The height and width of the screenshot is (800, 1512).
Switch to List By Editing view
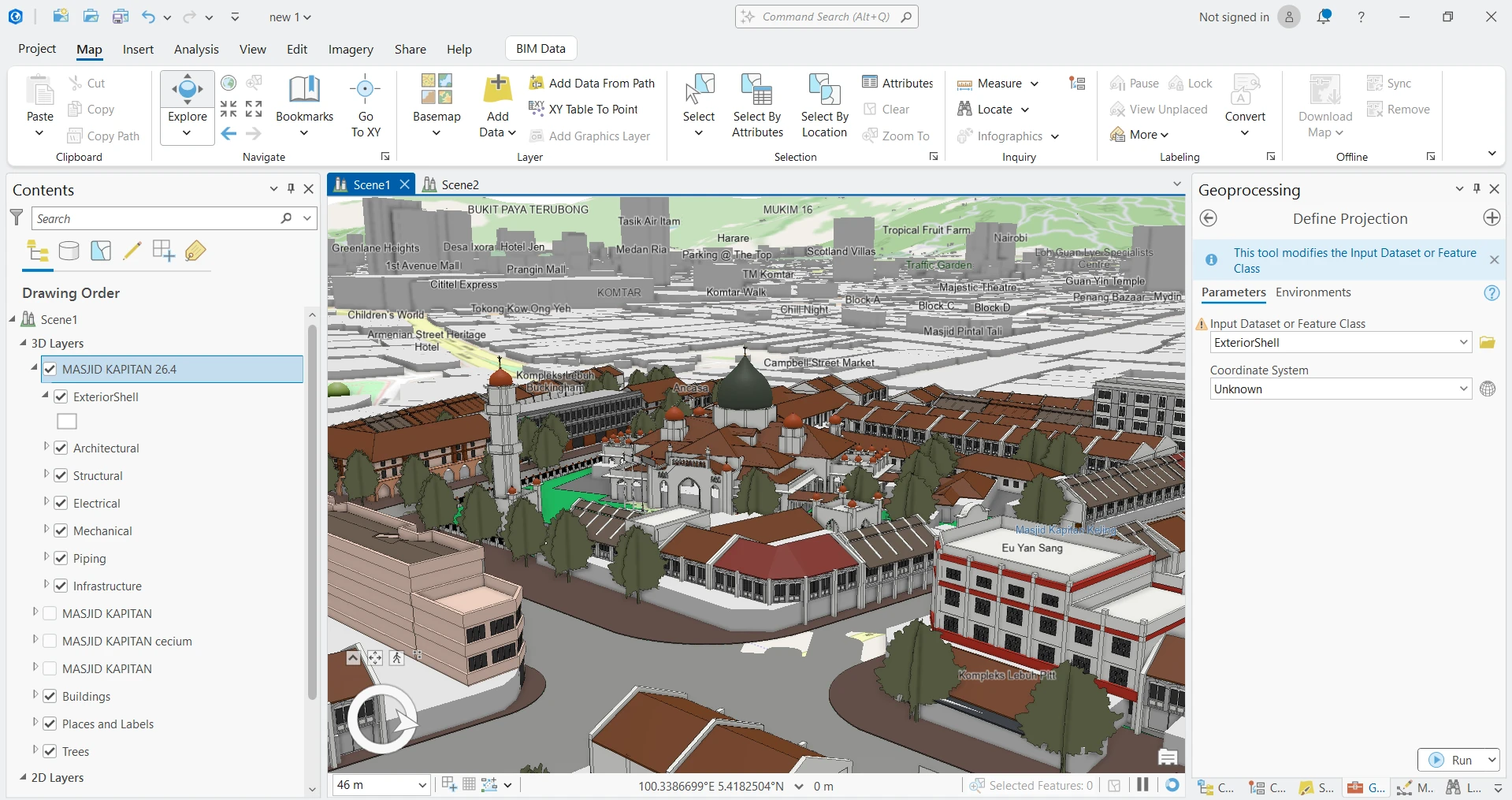coord(132,251)
